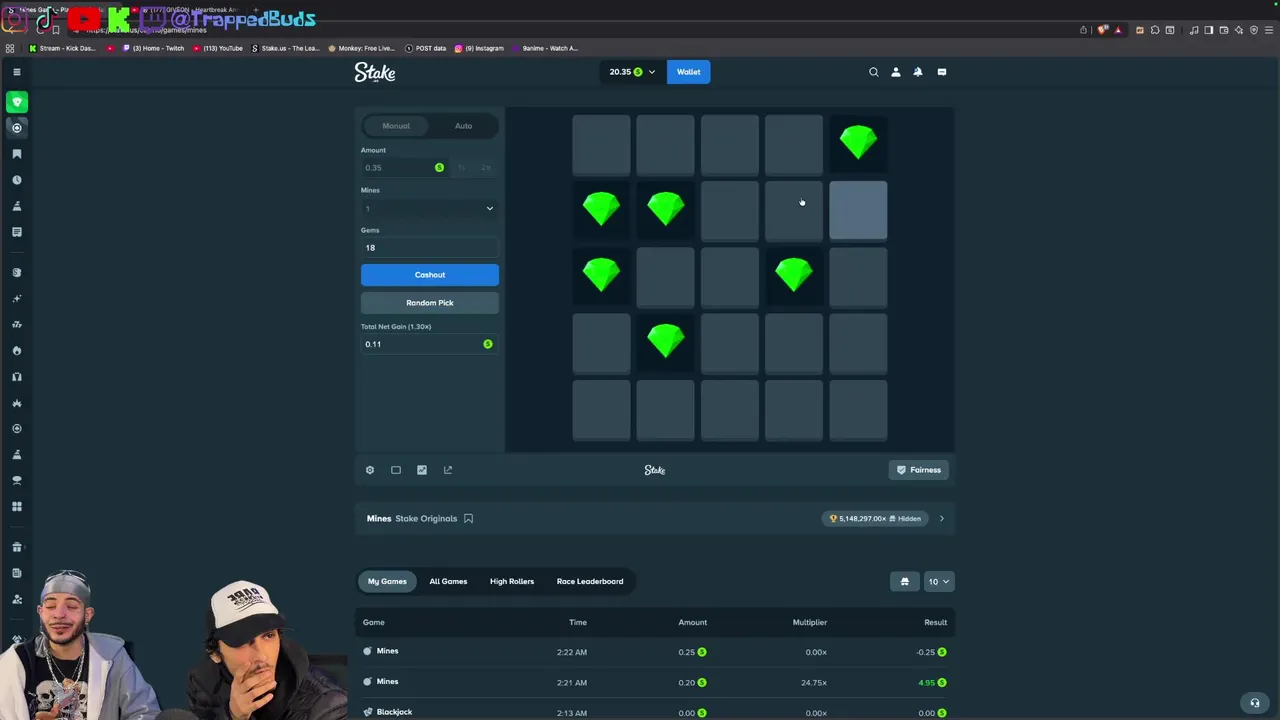Screen dimensions: 1280x720
Task: Open the Brave Wallet icon
Action: pyautogui.click(x=1224, y=30)
